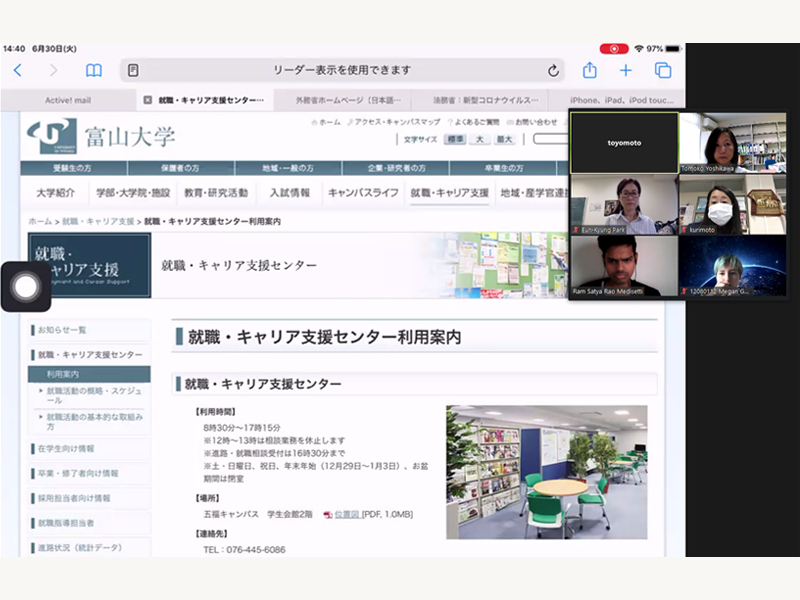Click breadcrumb ホーム link

[x=40, y=221]
